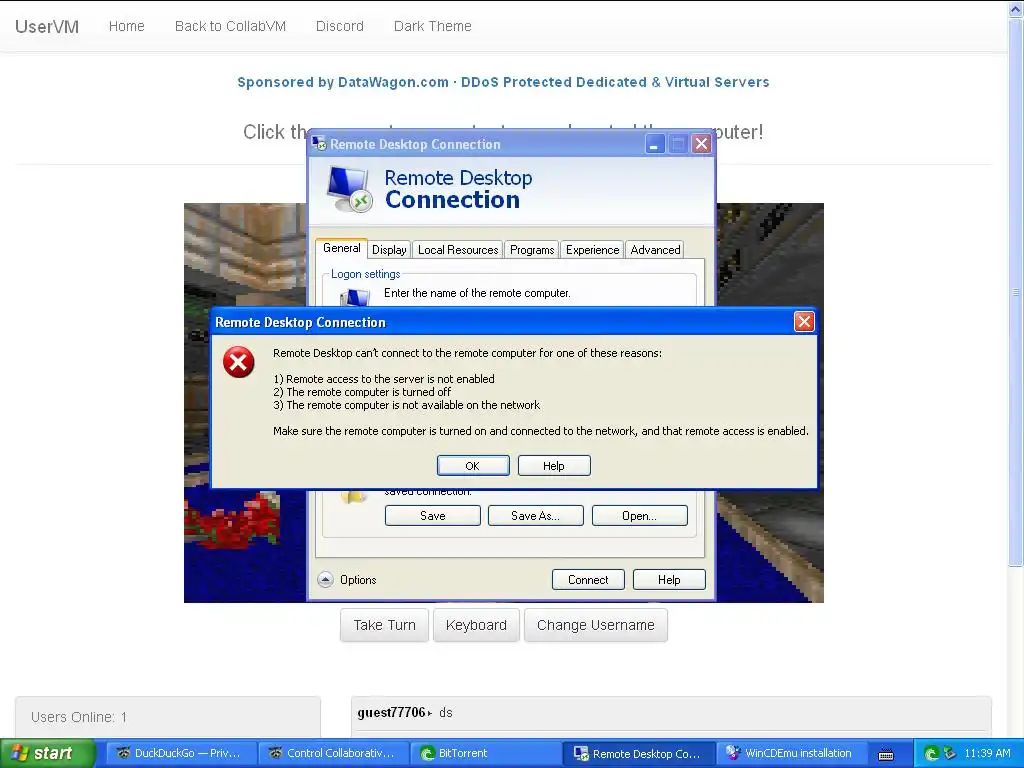Click the Keyboard button

tap(476, 625)
